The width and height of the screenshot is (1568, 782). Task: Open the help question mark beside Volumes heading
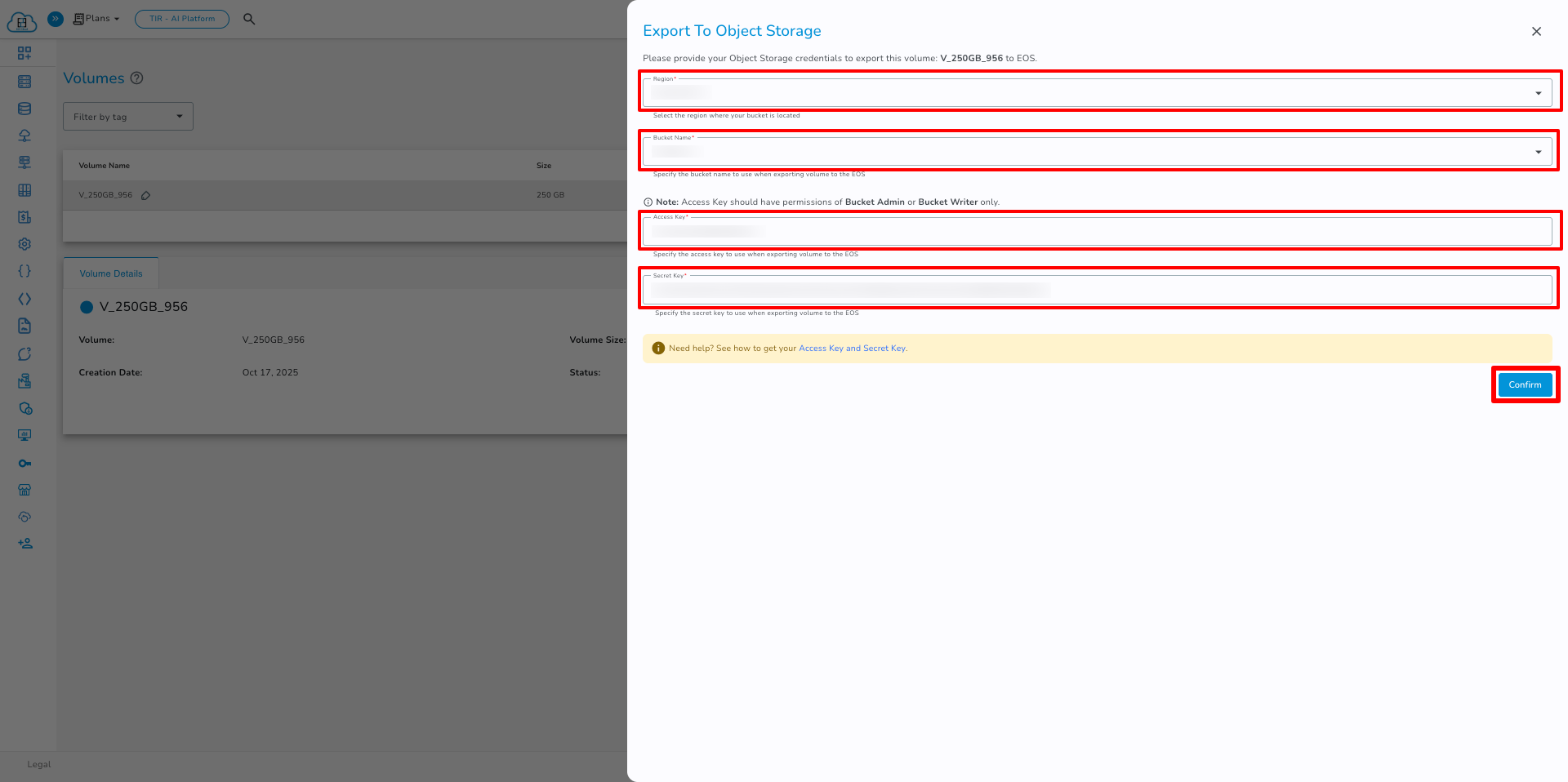click(137, 78)
